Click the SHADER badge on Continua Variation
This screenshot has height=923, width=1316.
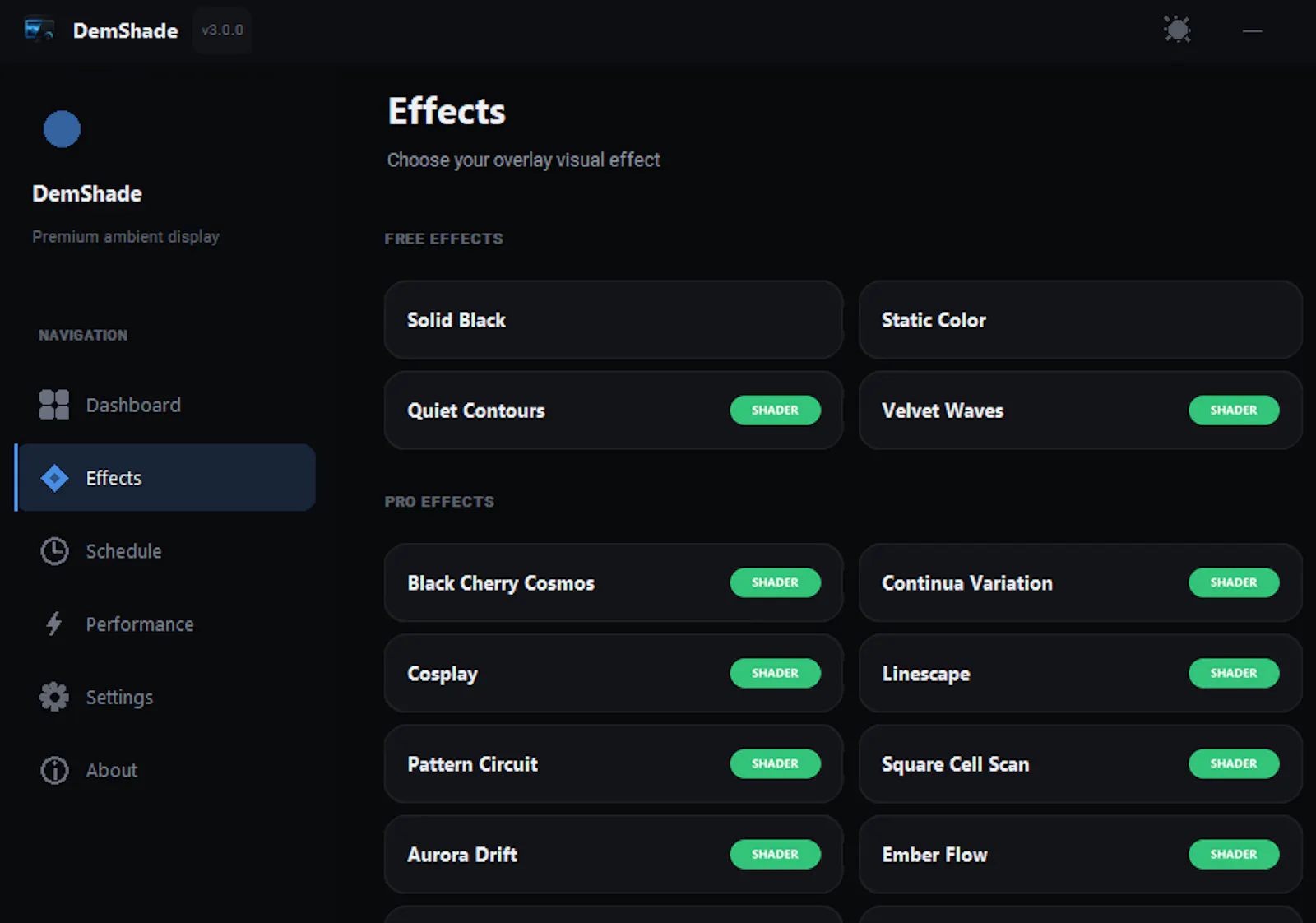(1233, 582)
